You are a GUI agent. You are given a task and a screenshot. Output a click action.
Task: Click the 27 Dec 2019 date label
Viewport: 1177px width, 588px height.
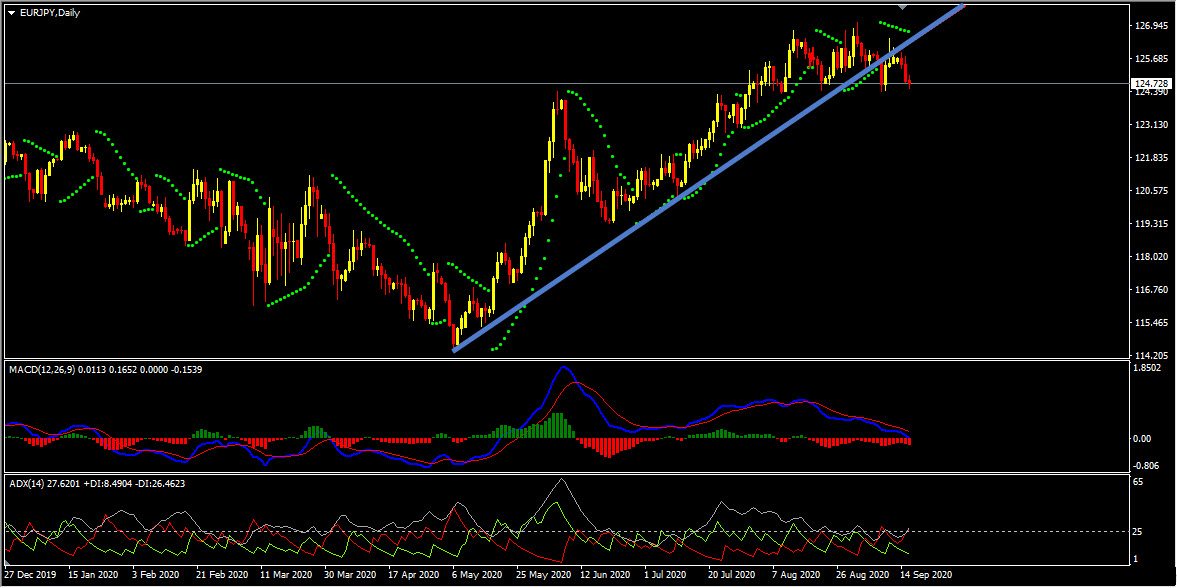click(x=30, y=574)
